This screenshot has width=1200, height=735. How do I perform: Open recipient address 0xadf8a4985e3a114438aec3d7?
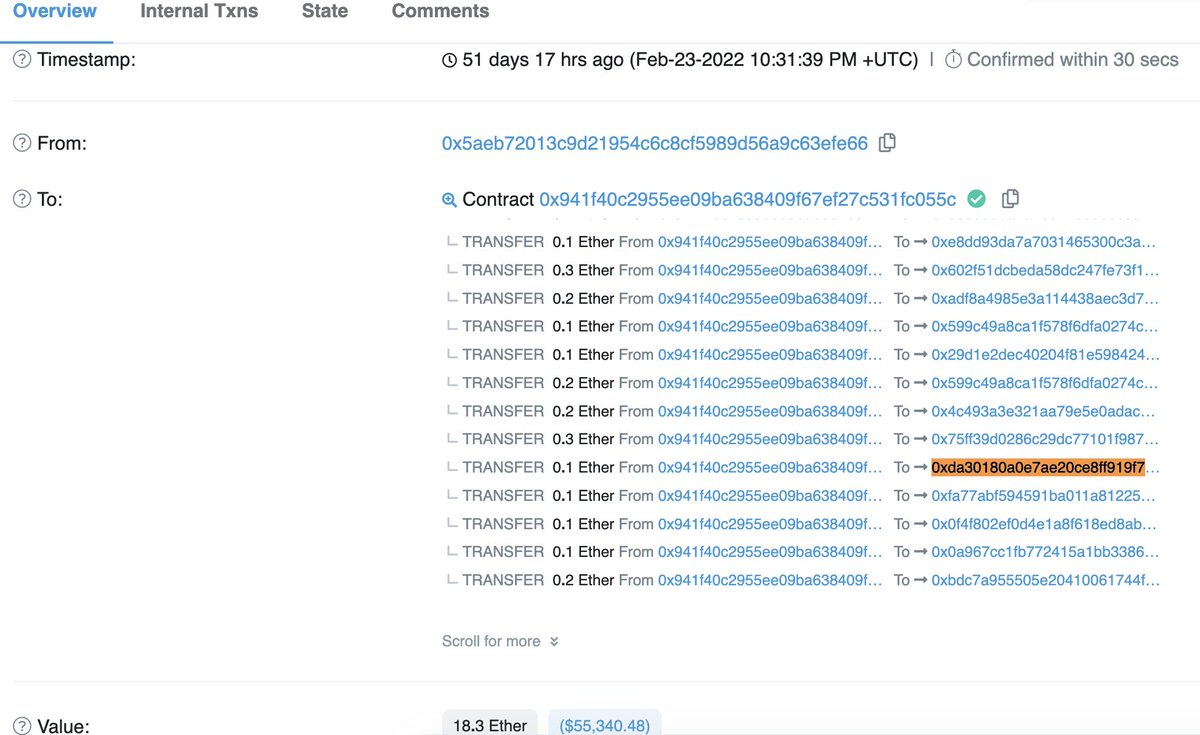point(1045,298)
